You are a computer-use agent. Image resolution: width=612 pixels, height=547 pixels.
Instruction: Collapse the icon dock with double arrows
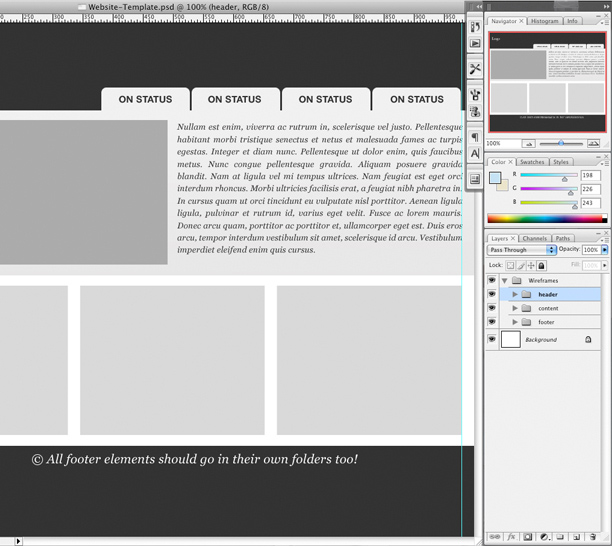coord(479,7)
